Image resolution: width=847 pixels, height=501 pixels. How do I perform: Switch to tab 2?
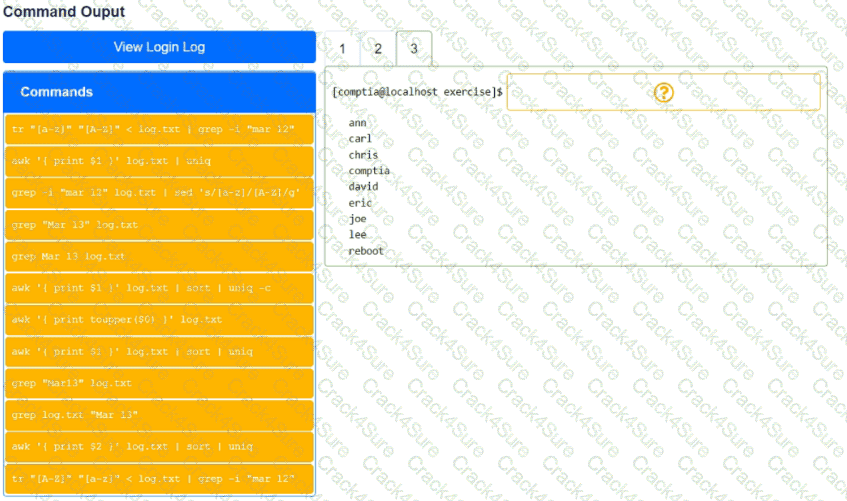(378, 48)
